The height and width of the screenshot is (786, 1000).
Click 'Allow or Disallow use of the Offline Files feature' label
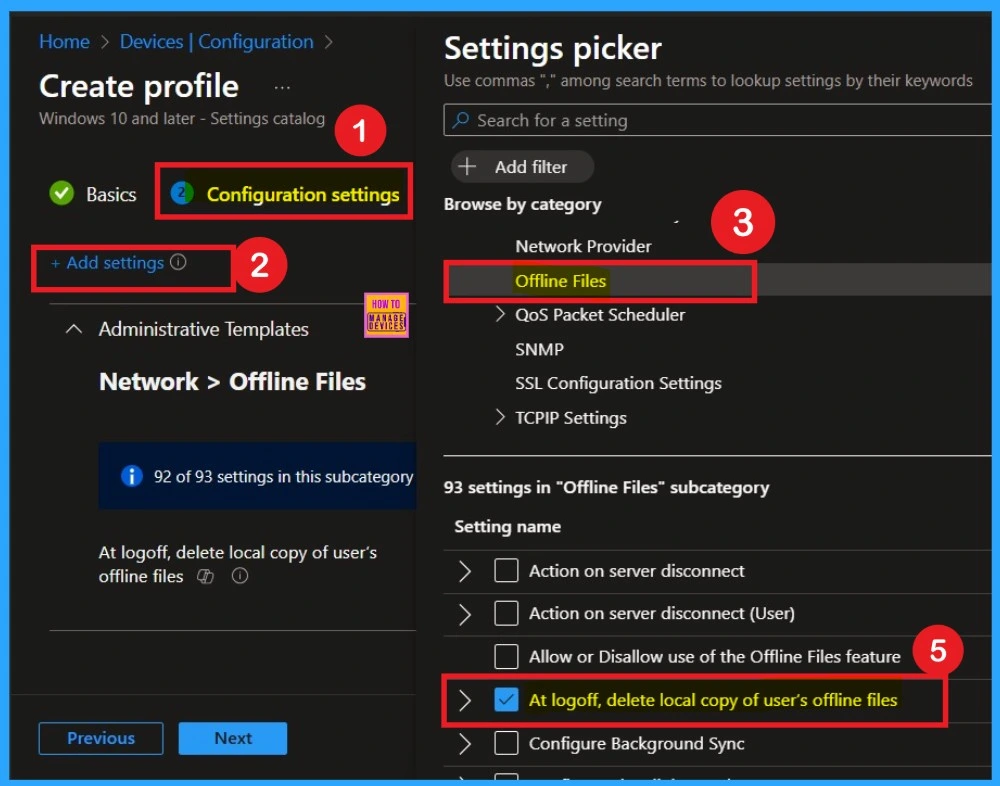pos(714,656)
